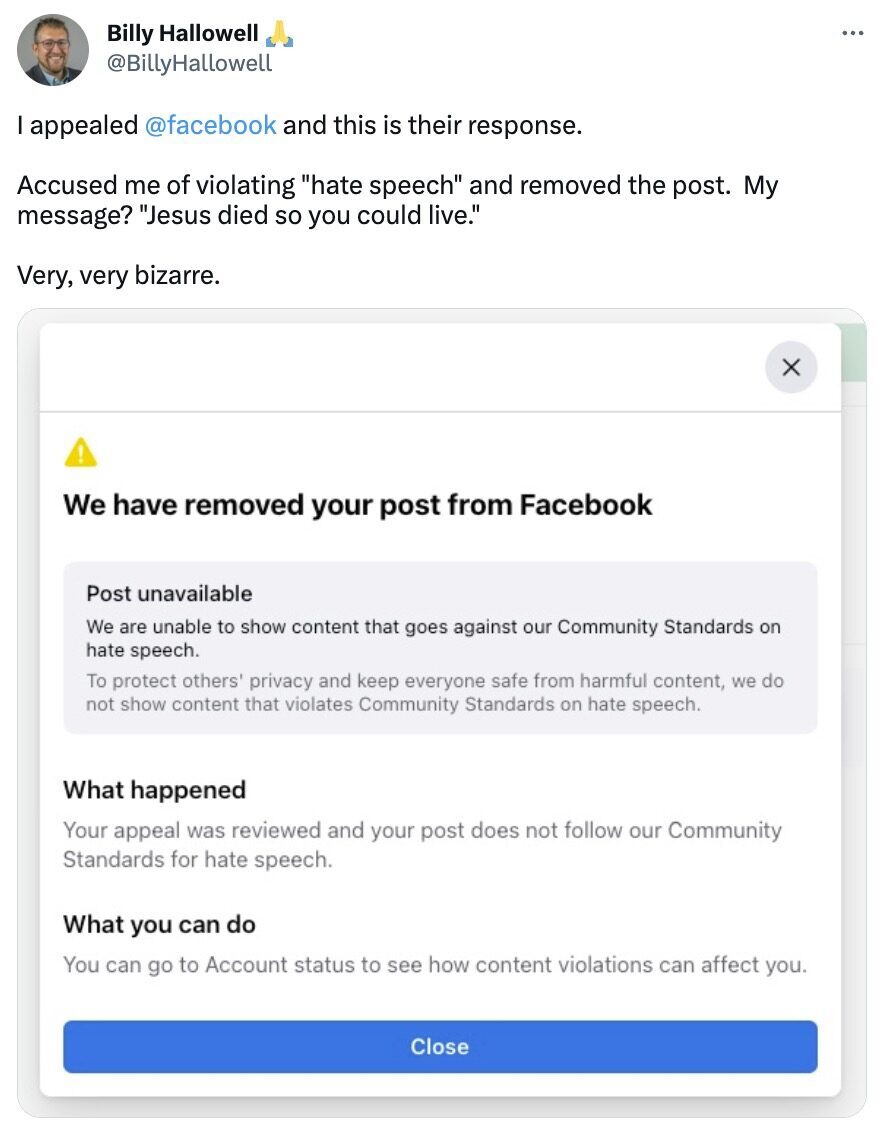Open the embedded Facebook screenshot image
Image resolution: width=886 pixels, height=1126 pixels.
[442, 712]
